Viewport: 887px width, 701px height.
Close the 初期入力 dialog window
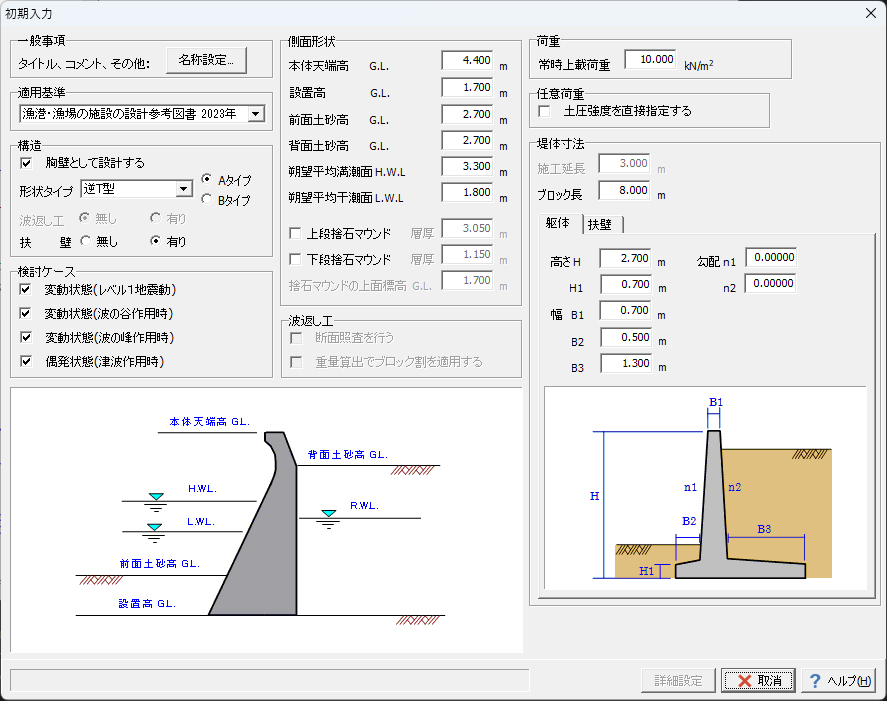[x=869, y=13]
